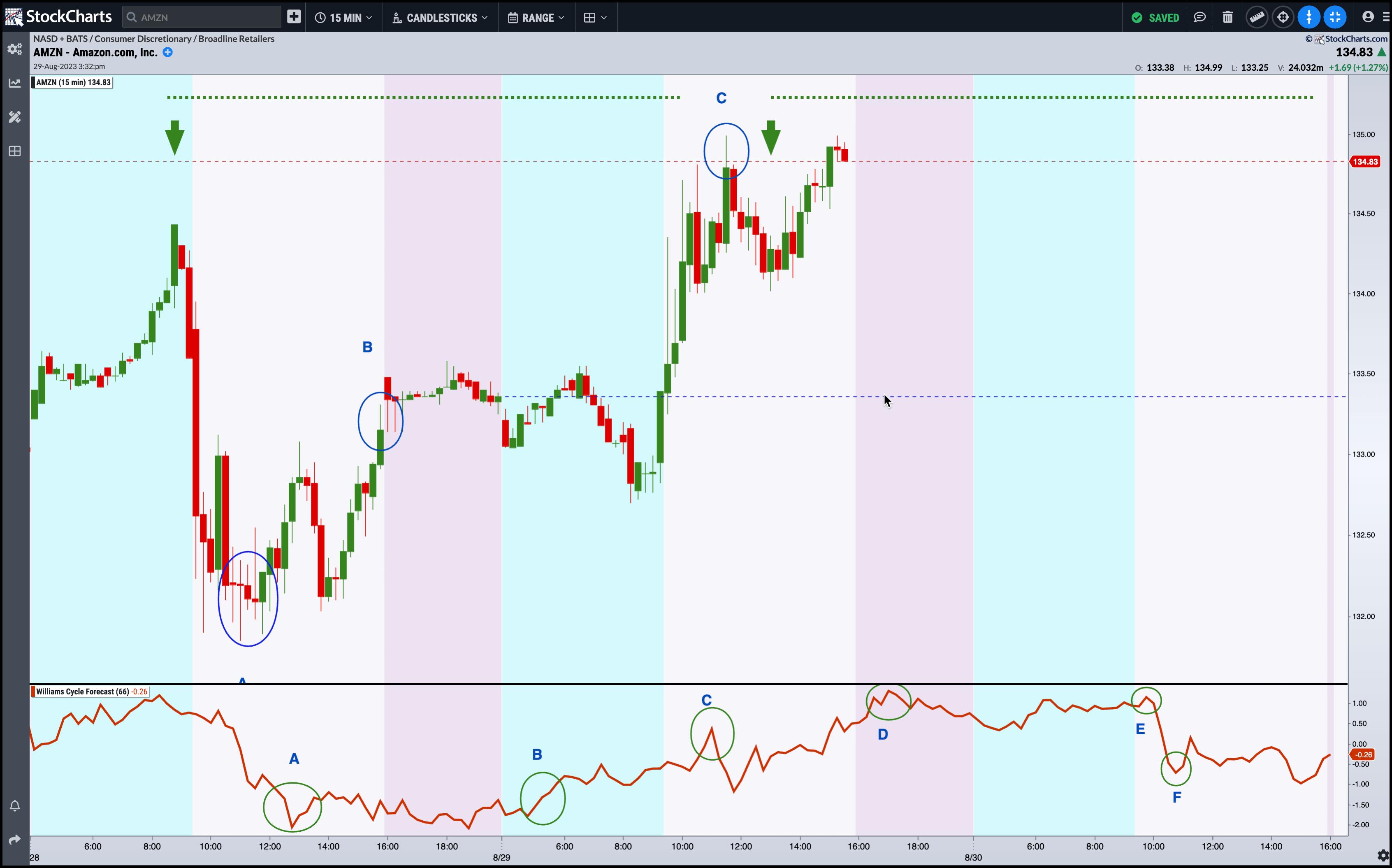Click the share arrow icon
The height and width of the screenshot is (868, 1392).
pos(15,839)
